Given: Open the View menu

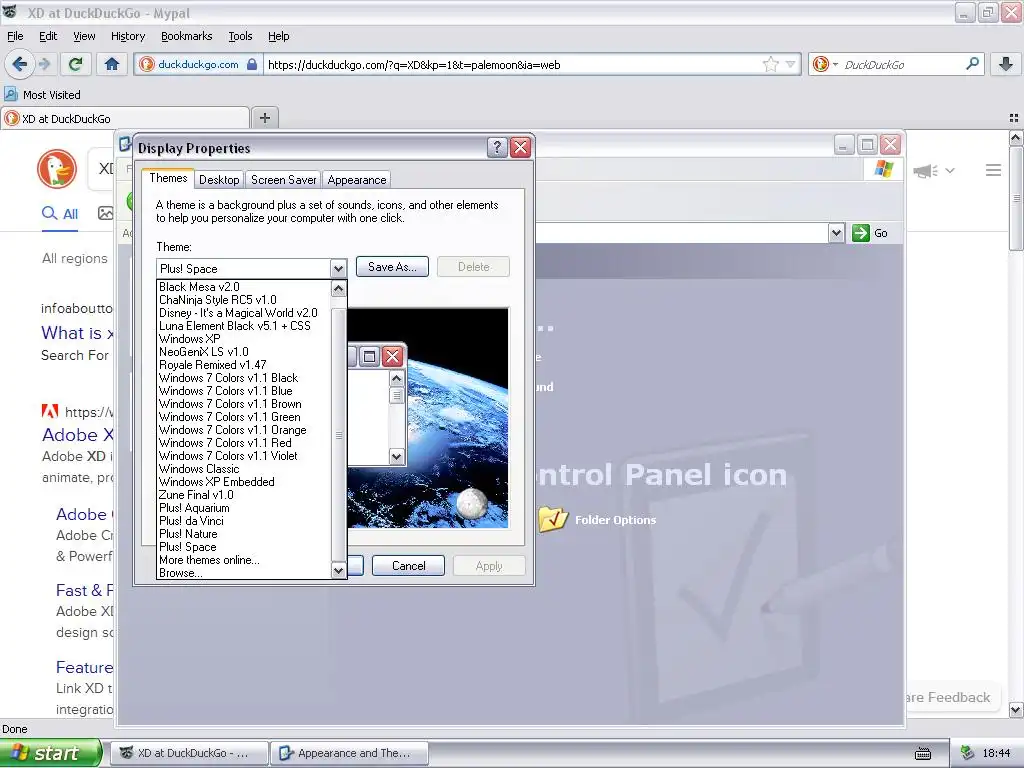Looking at the screenshot, I should point(84,36).
